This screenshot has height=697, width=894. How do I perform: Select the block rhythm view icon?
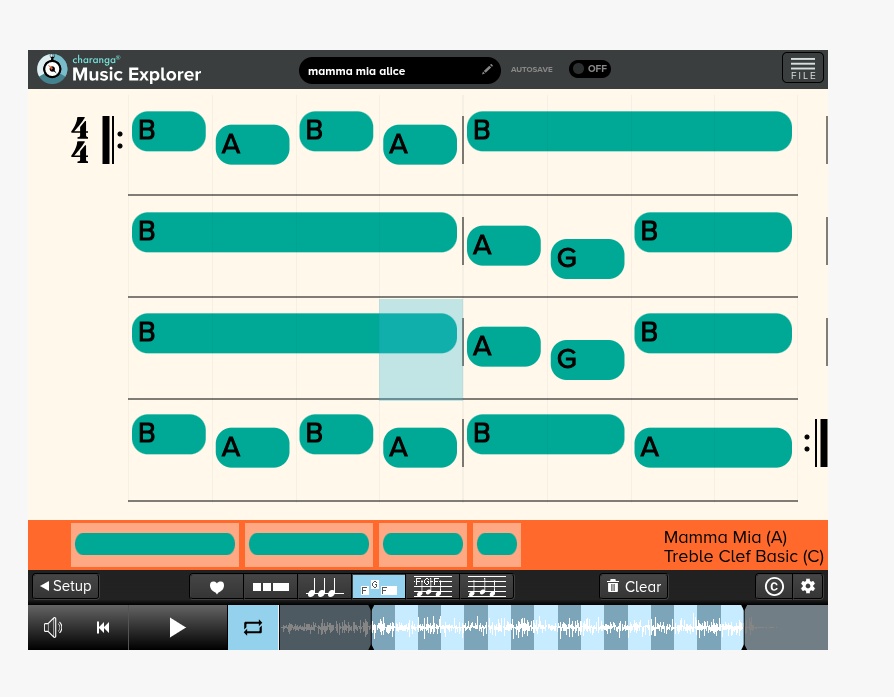coord(270,587)
